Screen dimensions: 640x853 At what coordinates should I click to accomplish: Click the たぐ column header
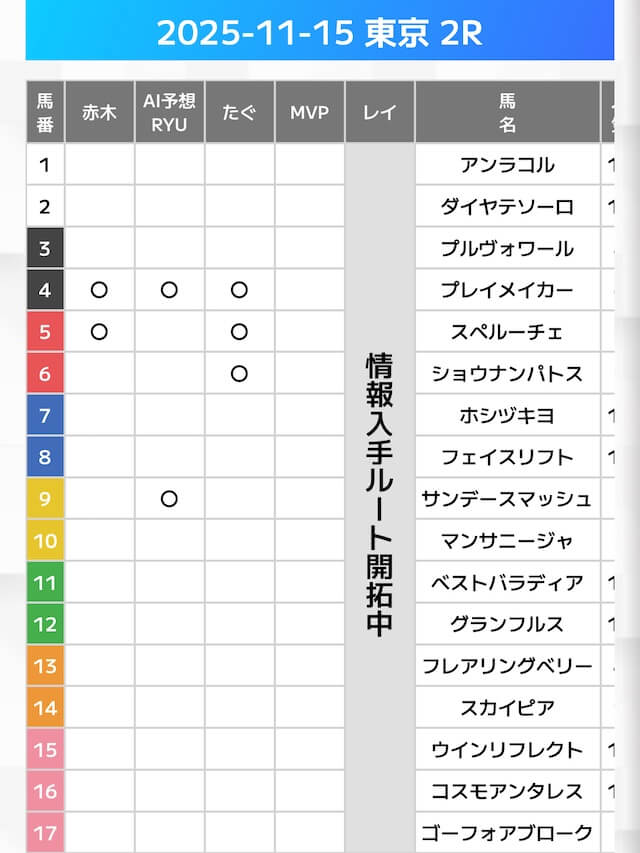[239, 112]
